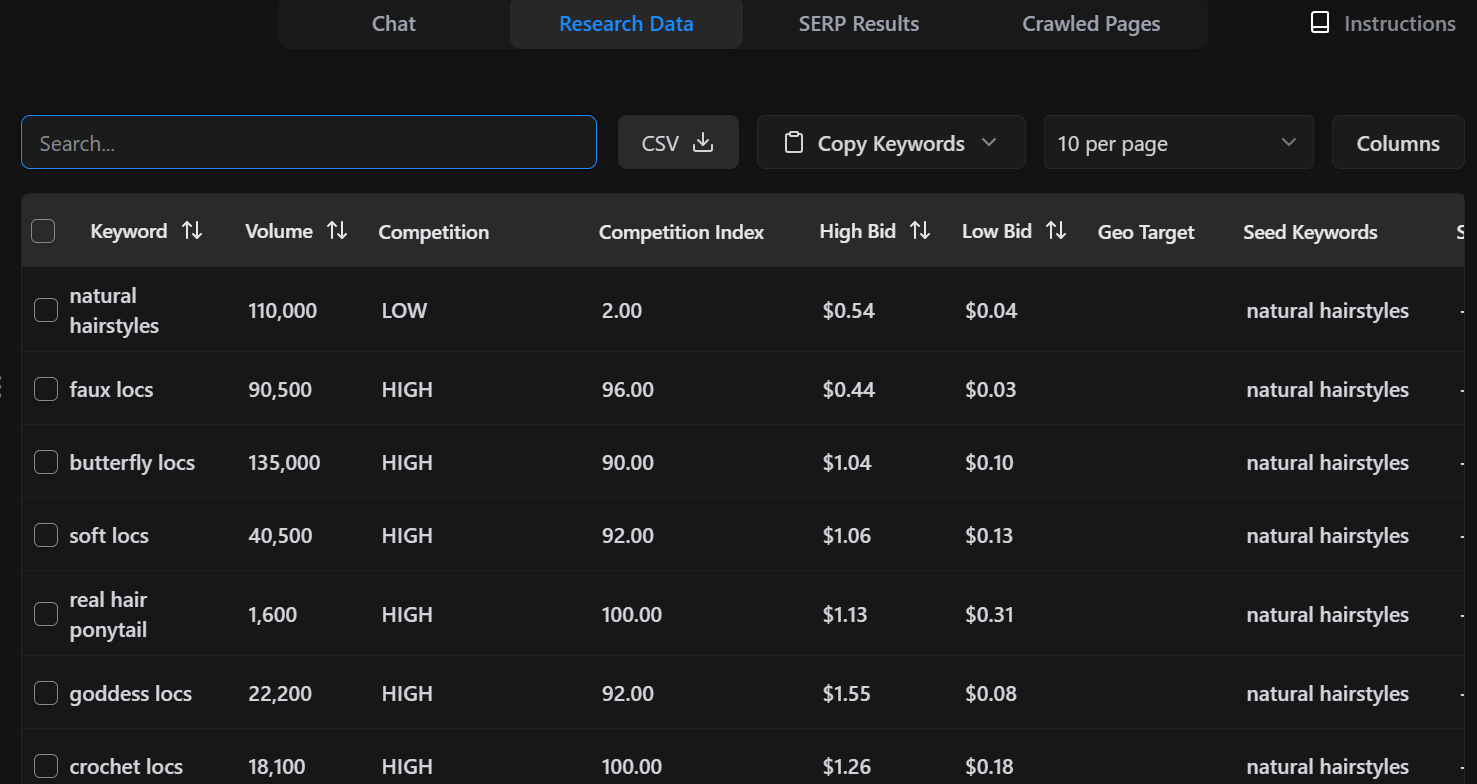Screen dimensions: 1477x784
Task: Open the 10 per page dropdown
Action: click(x=1178, y=143)
